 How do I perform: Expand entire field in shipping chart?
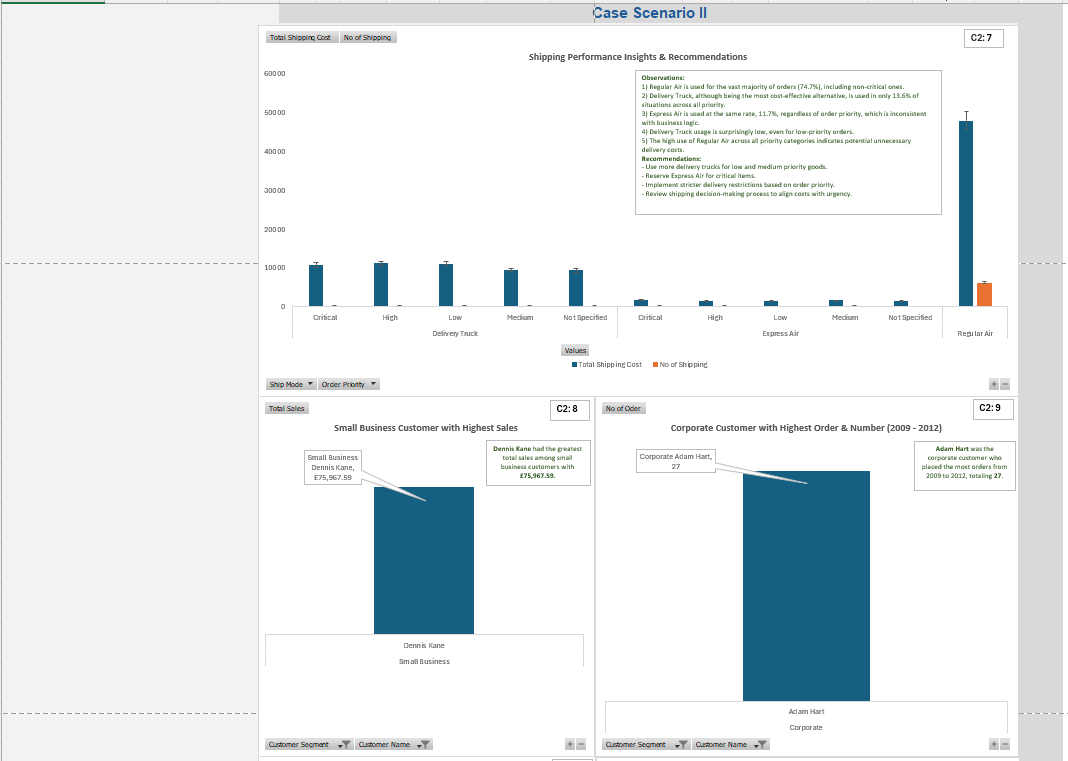click(993, 384)
